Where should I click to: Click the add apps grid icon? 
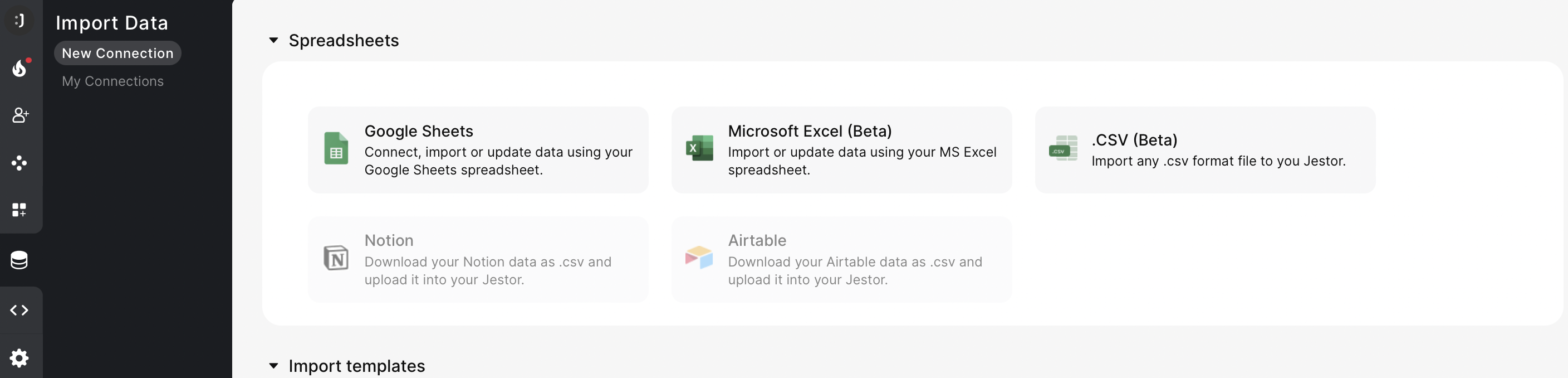pyautogui.click(x=19, y=210)
